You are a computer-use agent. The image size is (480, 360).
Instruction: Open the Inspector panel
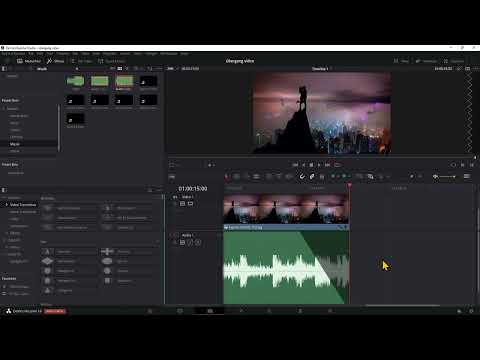[x=454, y=61]
